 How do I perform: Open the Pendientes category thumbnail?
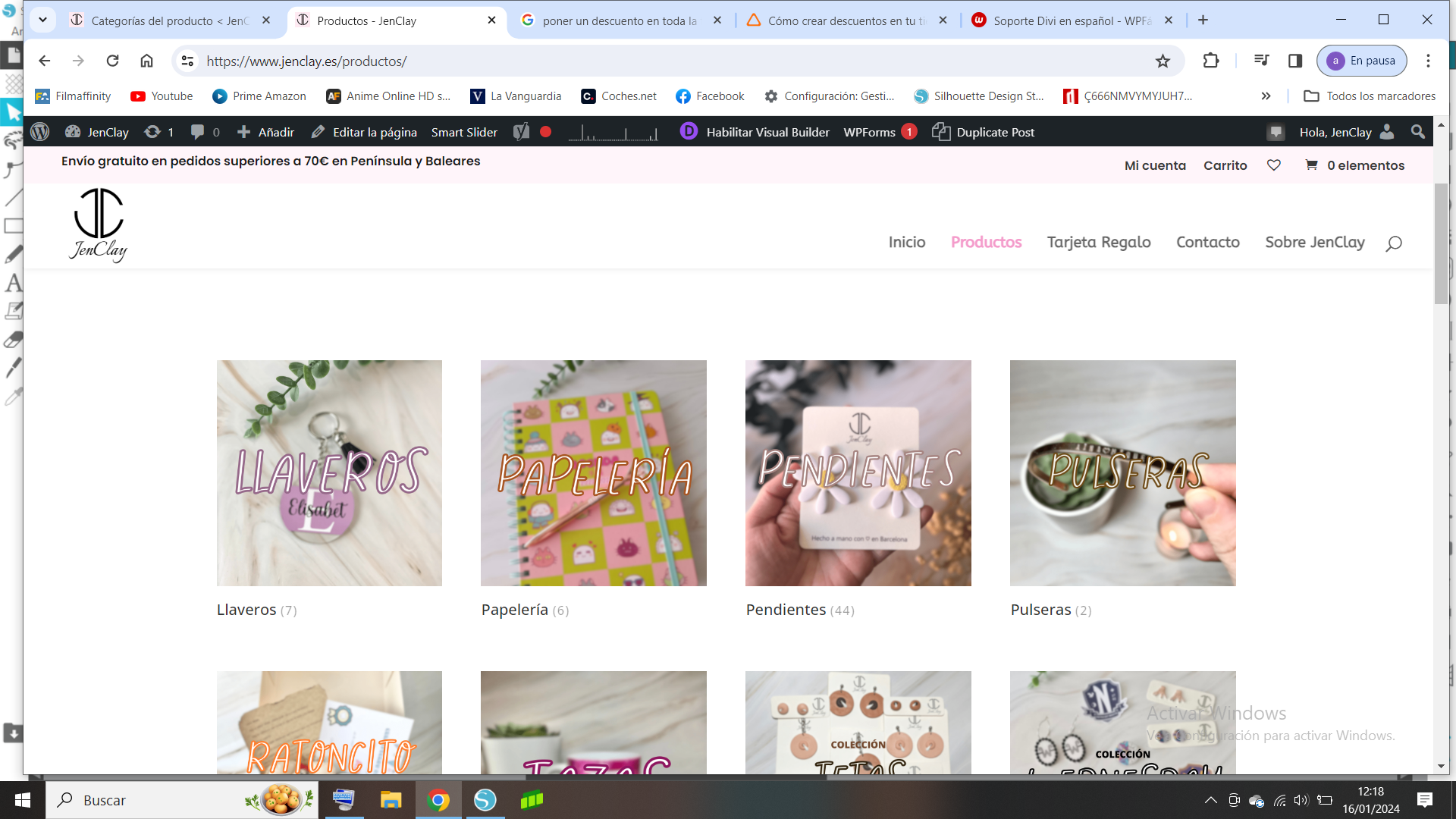point(858,472)
